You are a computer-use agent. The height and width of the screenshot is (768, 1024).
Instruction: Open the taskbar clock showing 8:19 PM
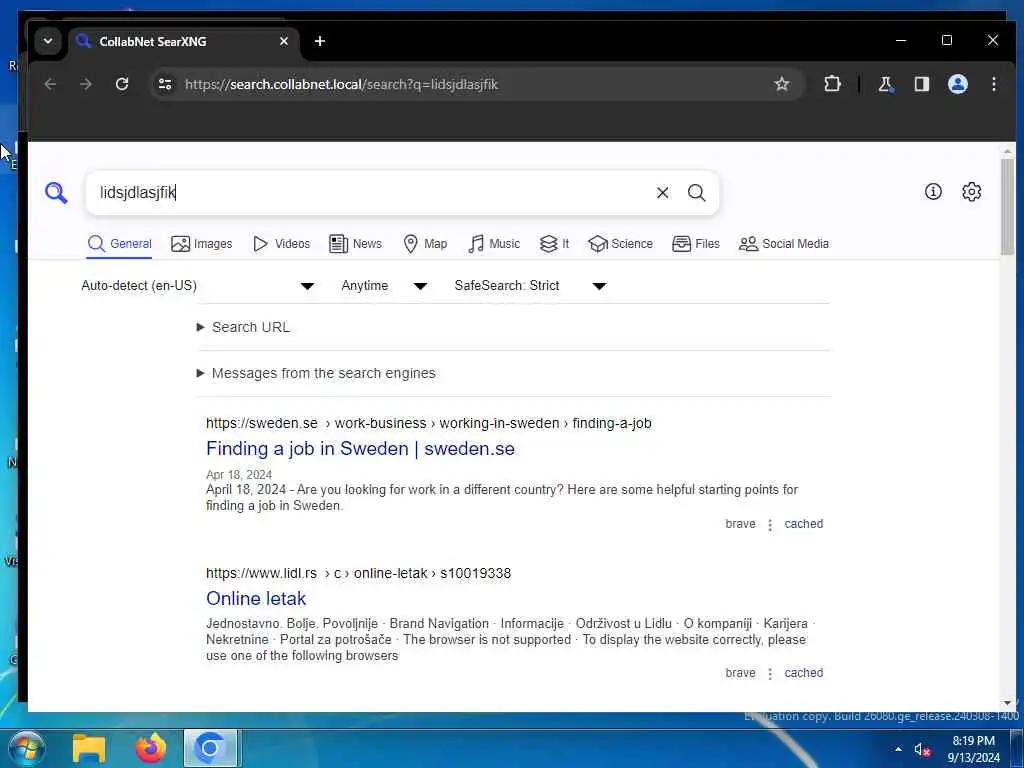click(x=974, y=749)
